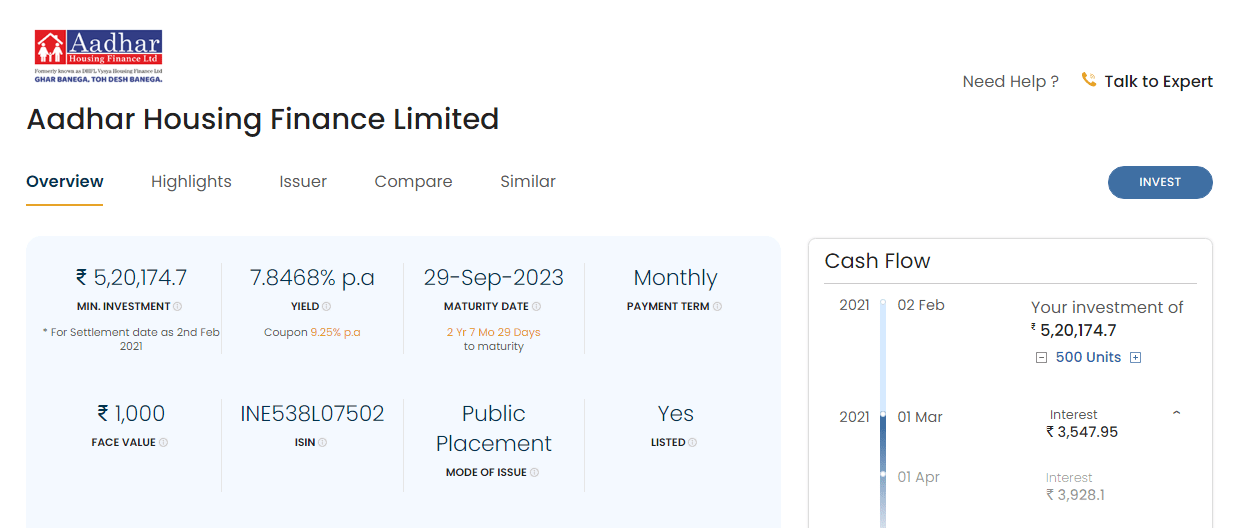
Task: Click the ₹ 5,20,174.7 min investment value
Action: click(x=131, y=277)
